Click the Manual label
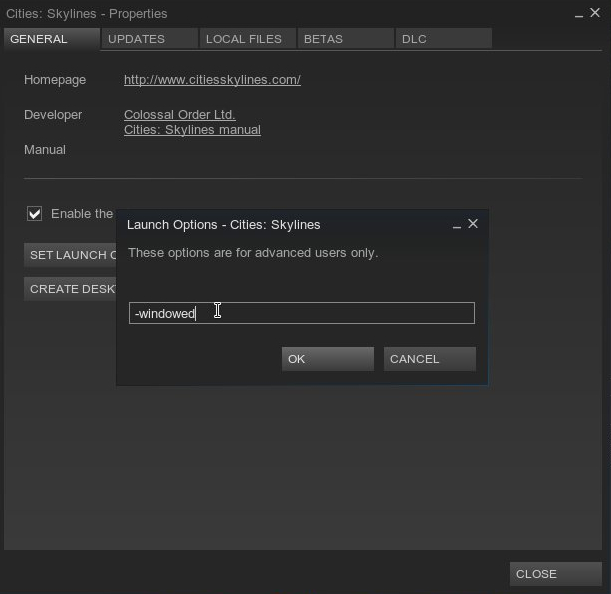611x594 pixels. 45,150
